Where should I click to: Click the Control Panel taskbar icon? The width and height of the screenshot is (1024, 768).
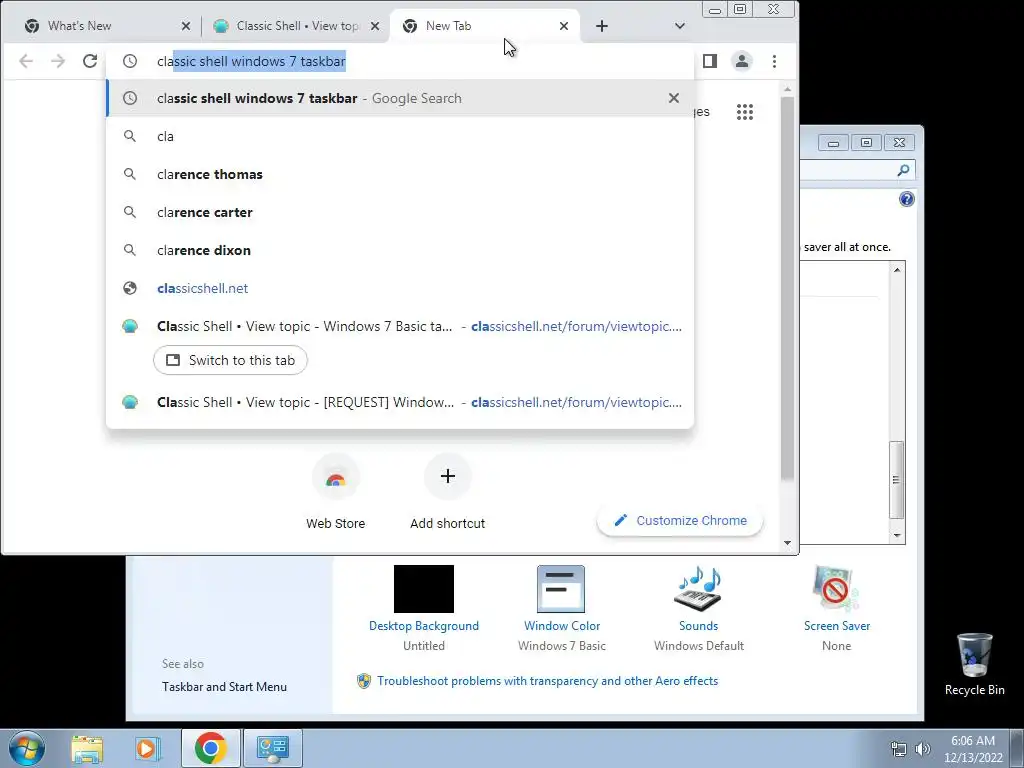[273, 748]
